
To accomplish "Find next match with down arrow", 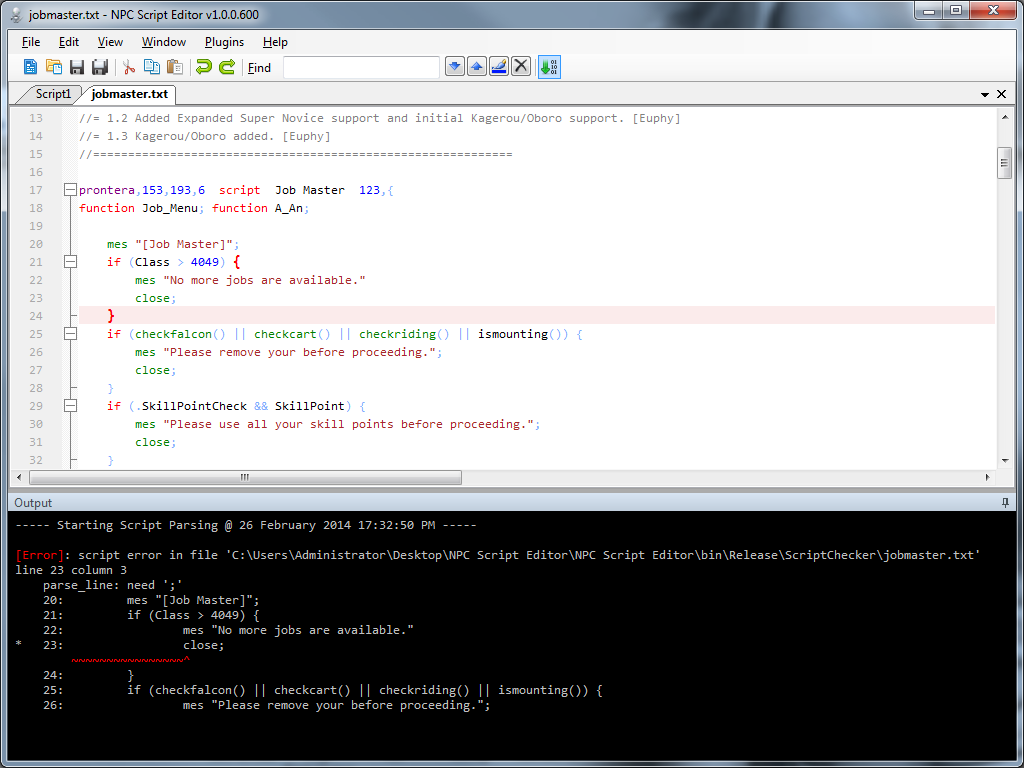I will click(455, 67).
